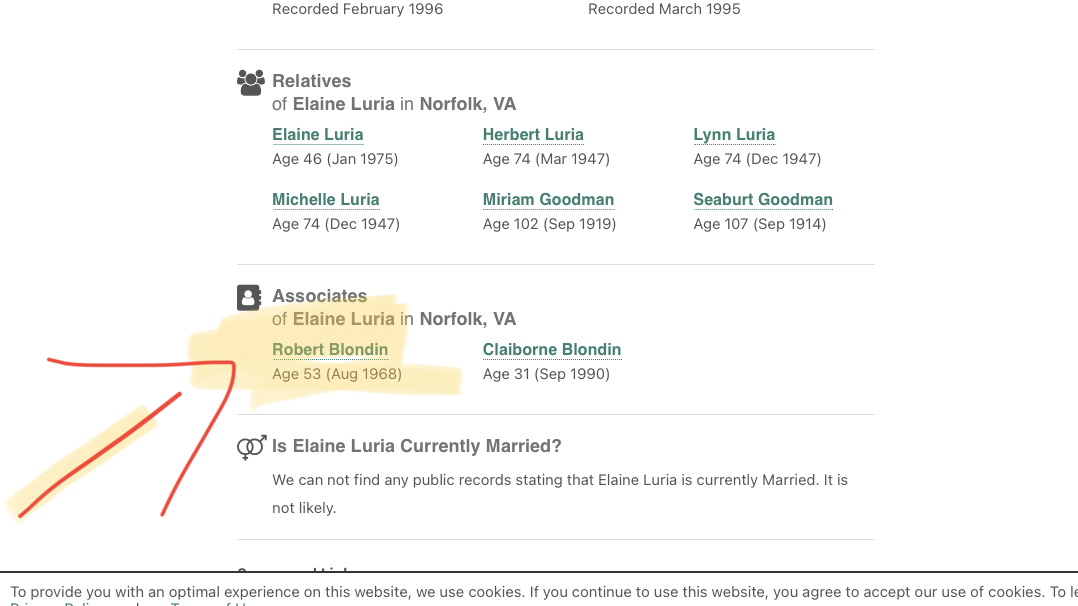1078x606 pixels.
Task: Click Michelle Luria's 'Age 74 (Dec 1947)' text
Action: pos(336,224)
